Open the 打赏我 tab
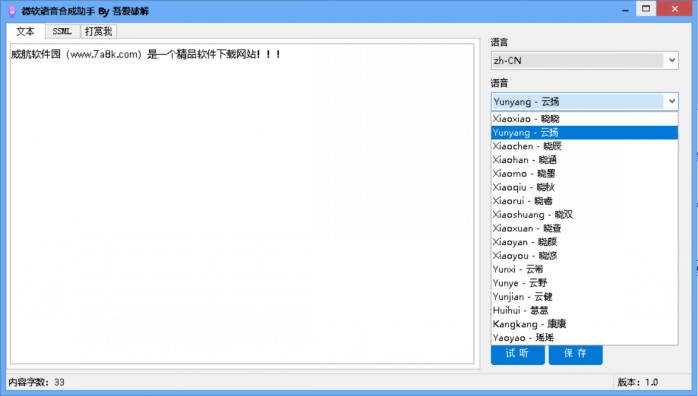This screenshot has height=396, width=698. (98, 32)
